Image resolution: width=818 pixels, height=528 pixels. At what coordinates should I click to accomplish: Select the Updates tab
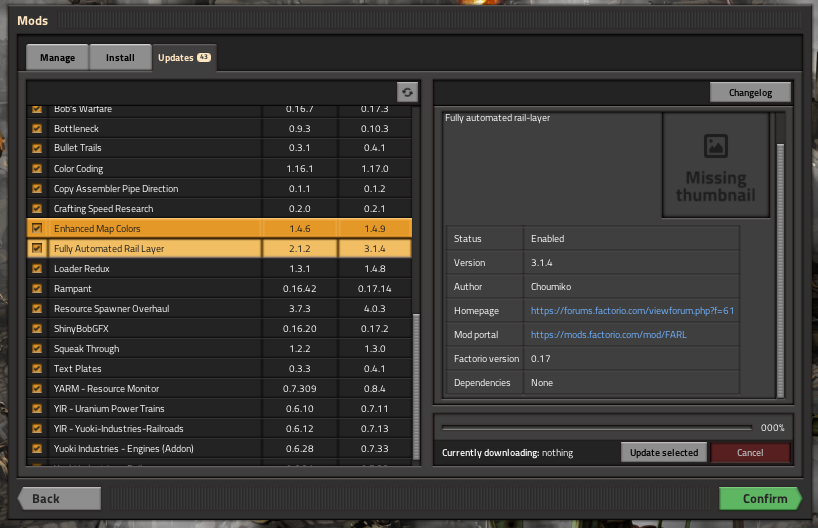[184, 57]
